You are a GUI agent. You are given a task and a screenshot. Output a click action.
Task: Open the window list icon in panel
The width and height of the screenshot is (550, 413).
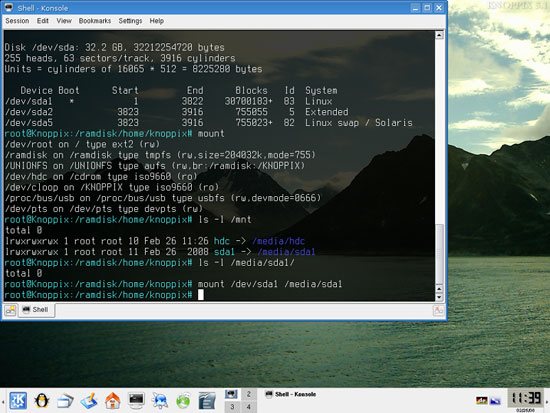[x=65, y=400]
